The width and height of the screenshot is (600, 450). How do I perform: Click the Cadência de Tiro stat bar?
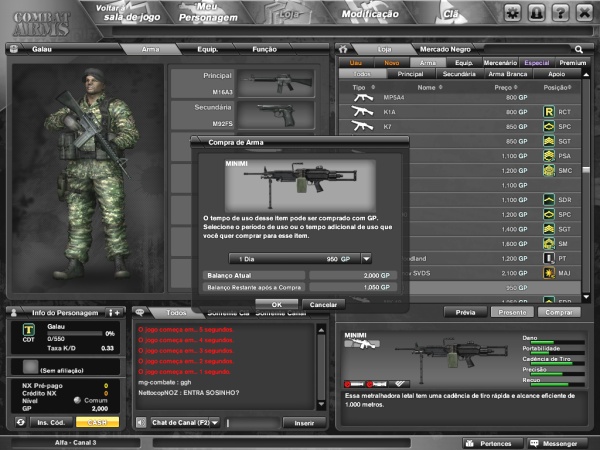click(558, 363)
